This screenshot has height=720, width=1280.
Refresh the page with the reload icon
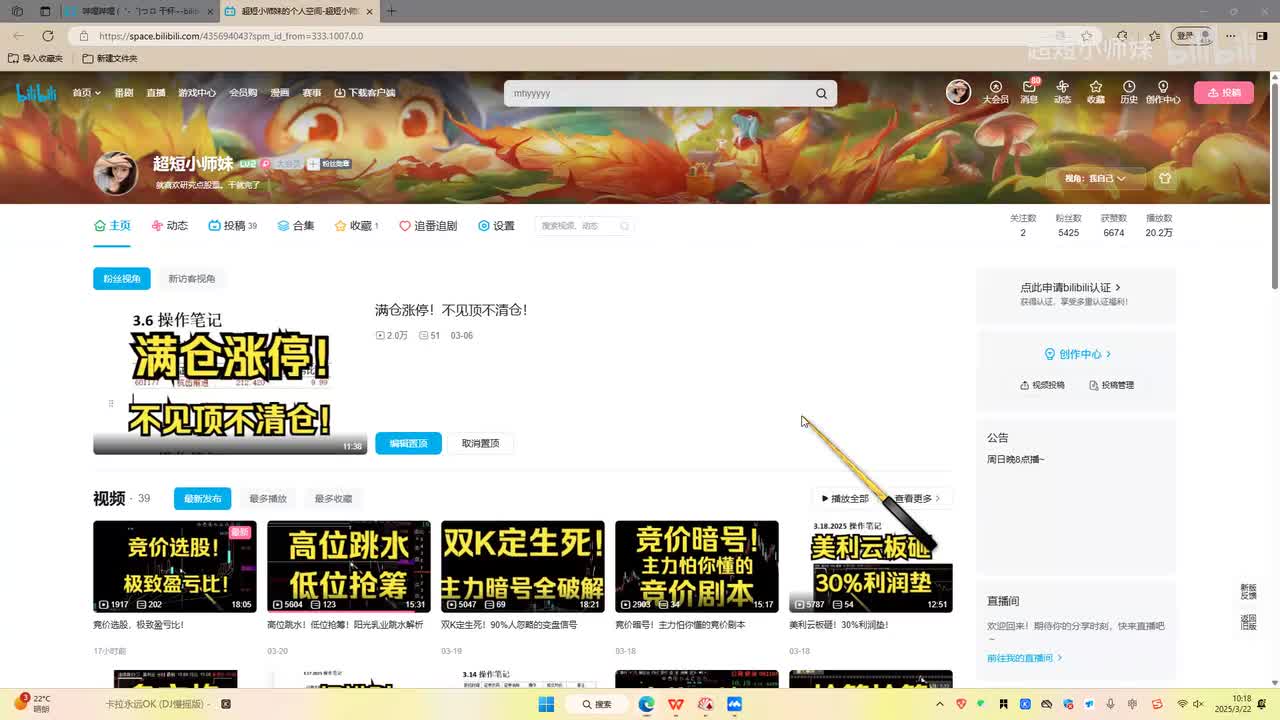47,36
